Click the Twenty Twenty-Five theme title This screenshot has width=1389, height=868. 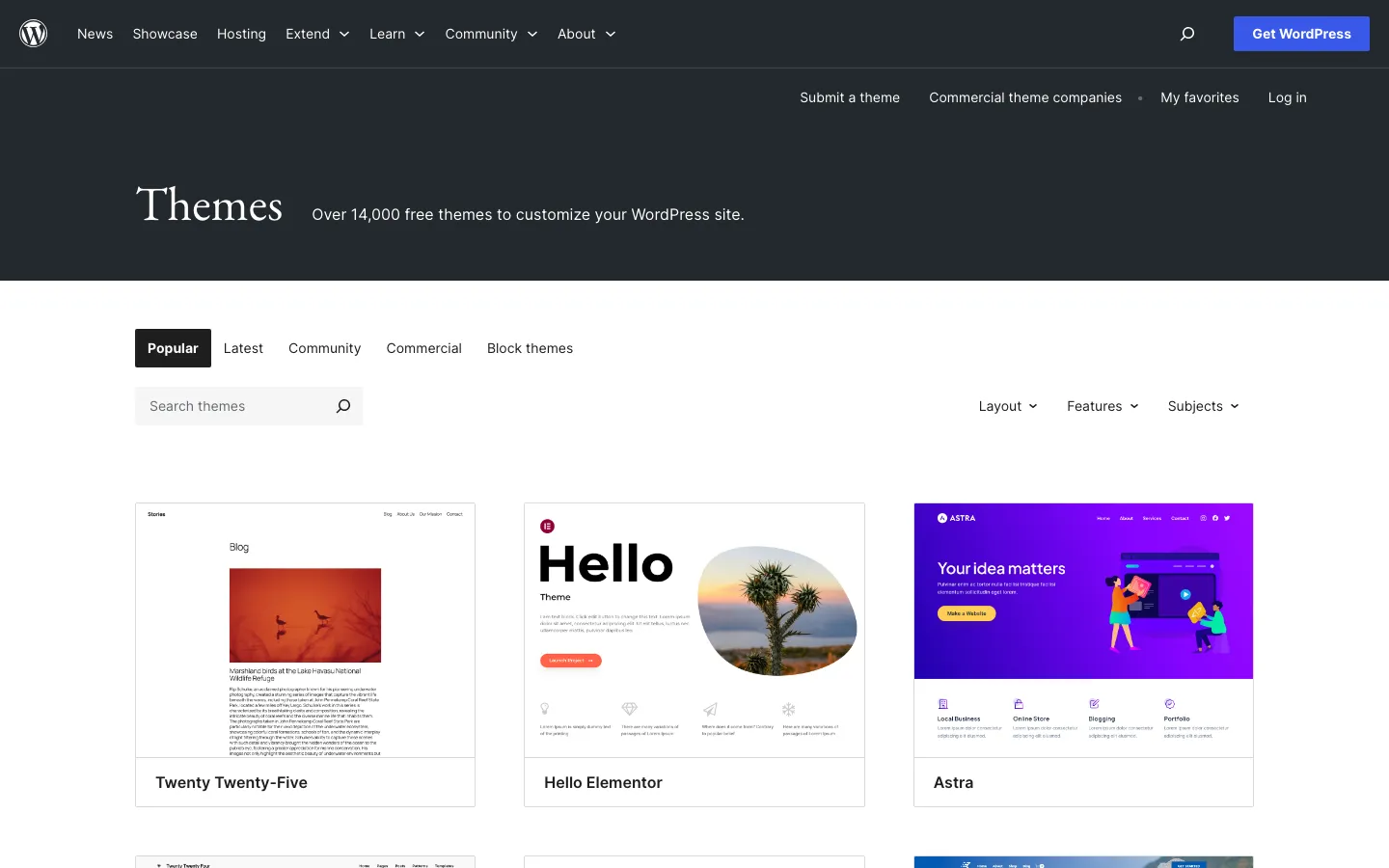(231, 782)
